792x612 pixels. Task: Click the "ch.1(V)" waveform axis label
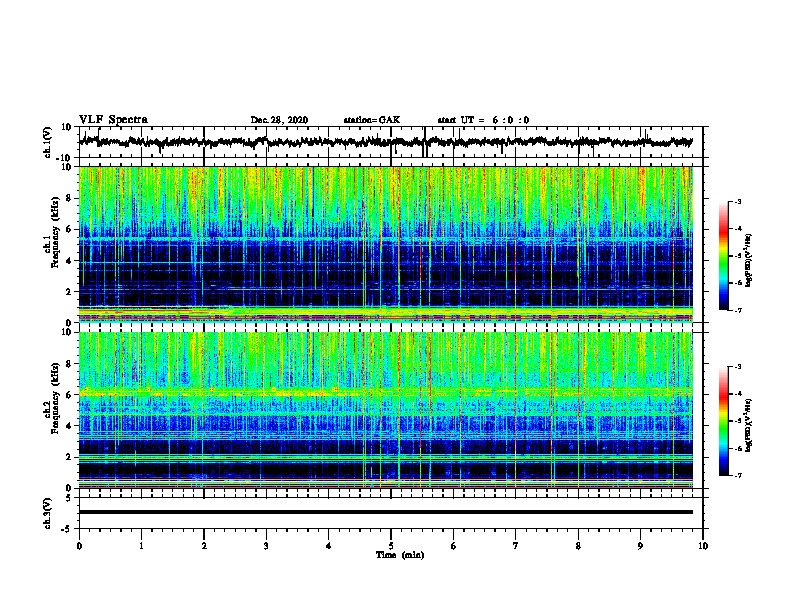48,142
